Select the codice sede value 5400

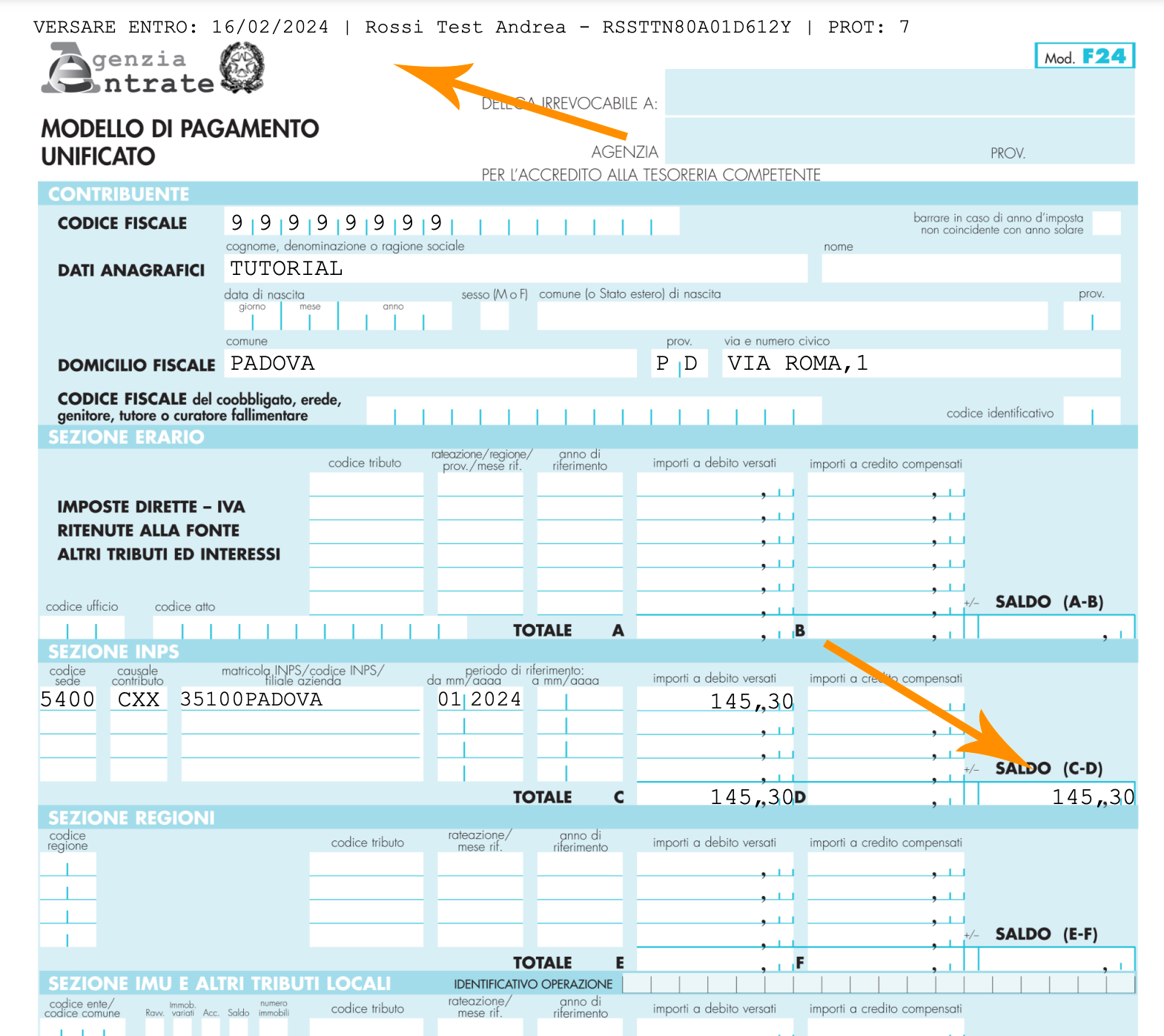tap(67, 700)
